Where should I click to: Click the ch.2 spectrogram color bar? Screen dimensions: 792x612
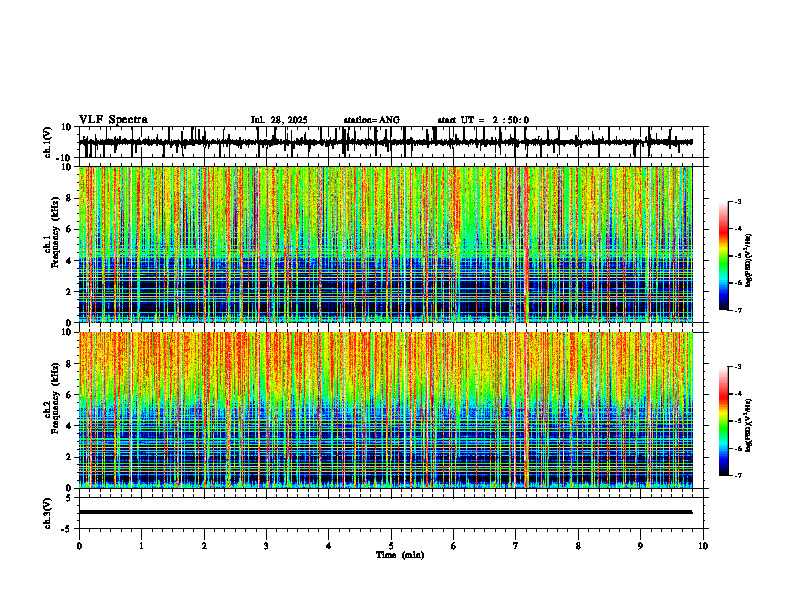[x=723, y=421]
